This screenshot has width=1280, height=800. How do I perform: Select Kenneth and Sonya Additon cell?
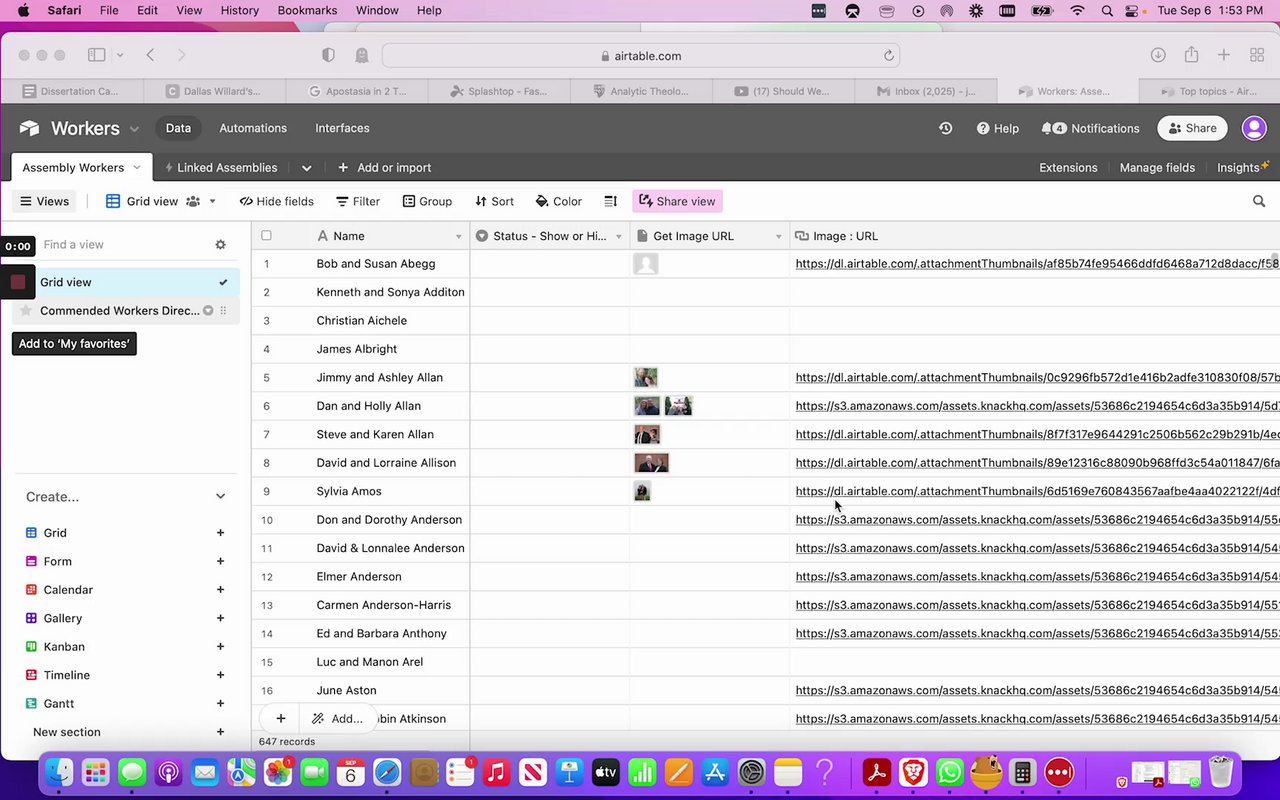[390, 292]
